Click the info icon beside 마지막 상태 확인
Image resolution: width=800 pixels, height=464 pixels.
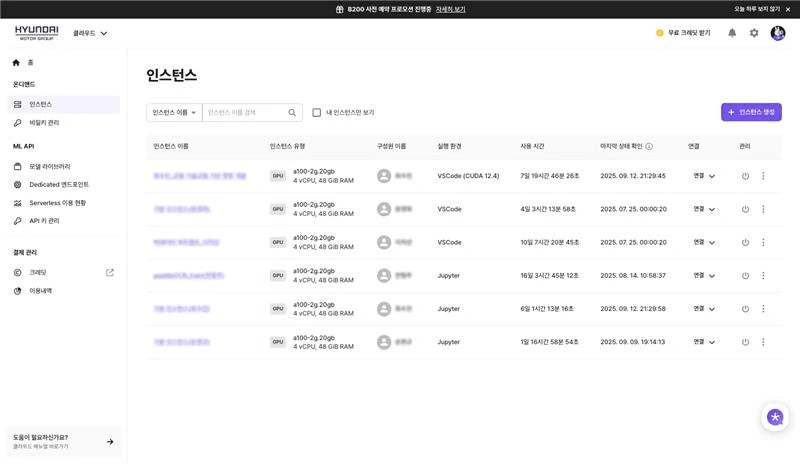(649, 146)
